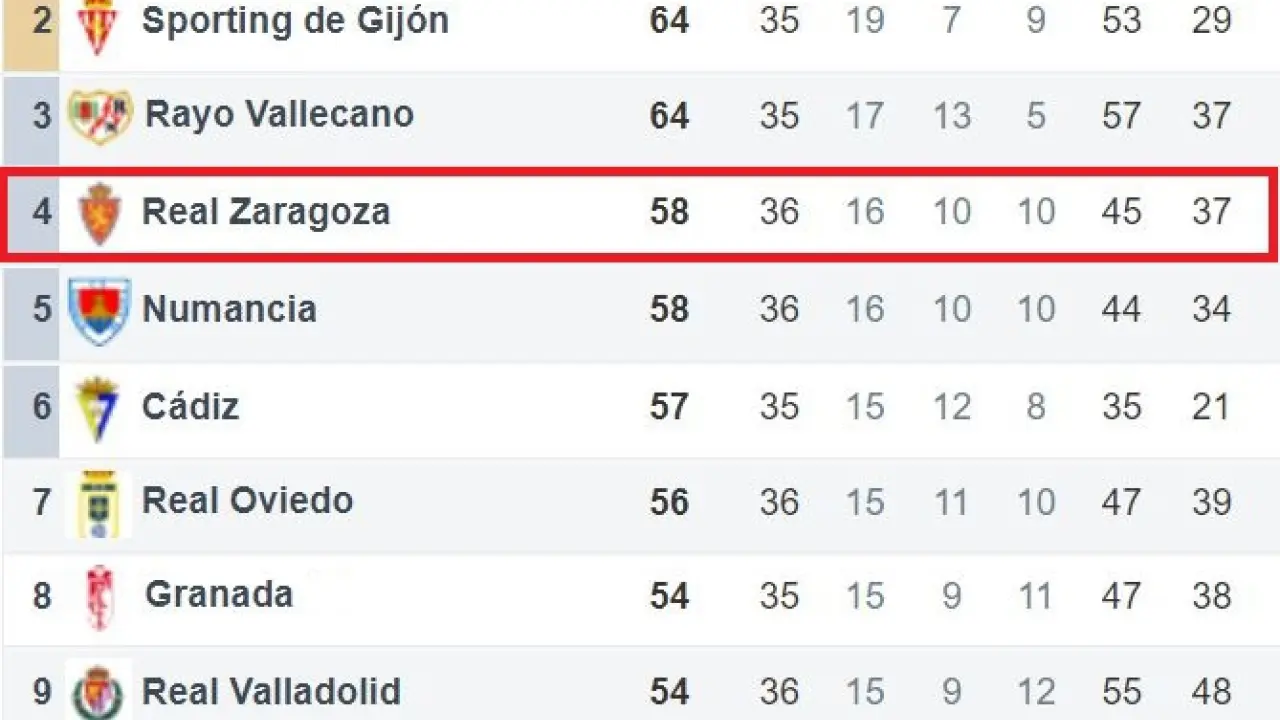Open the Numancia team page
Viewport: 1280px width, 720px height.
point(229,309)
